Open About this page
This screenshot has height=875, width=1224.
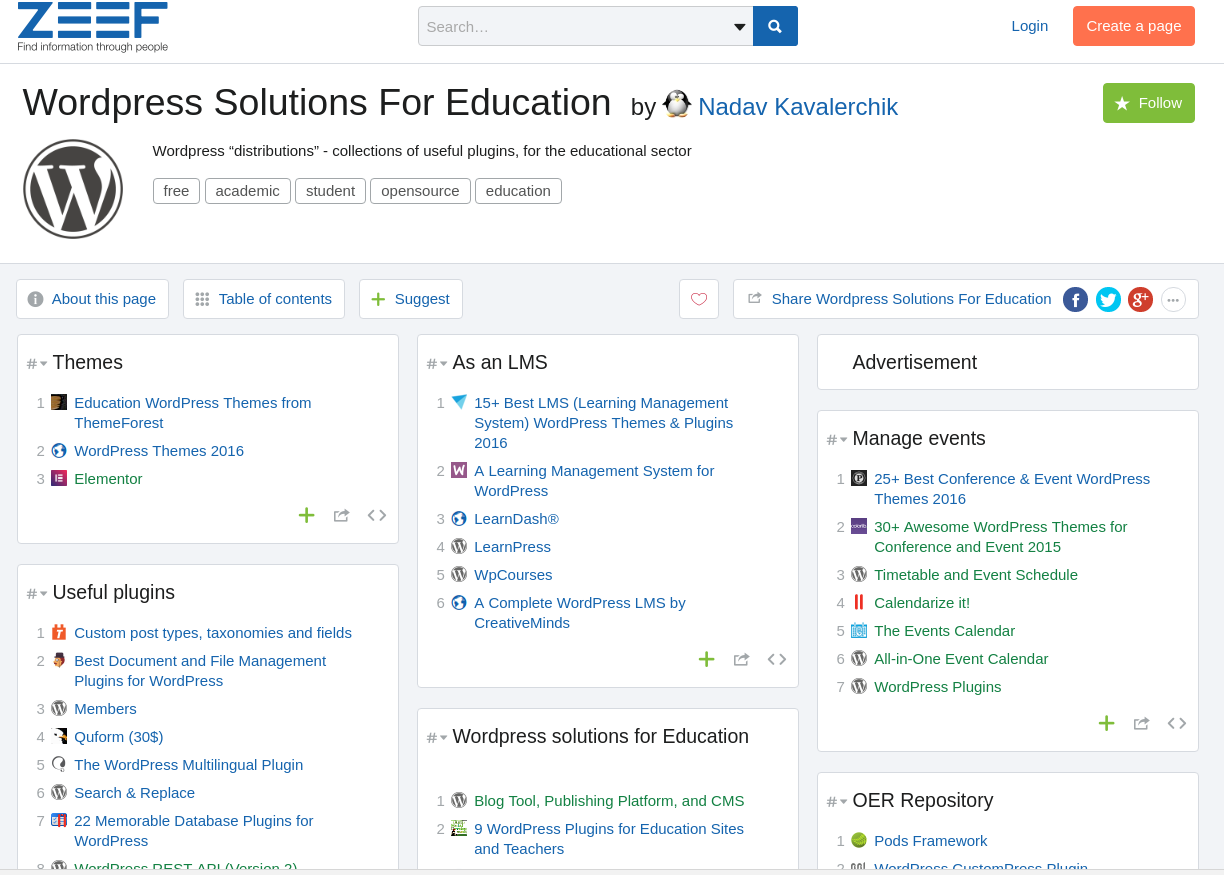(x=92, y=299)
